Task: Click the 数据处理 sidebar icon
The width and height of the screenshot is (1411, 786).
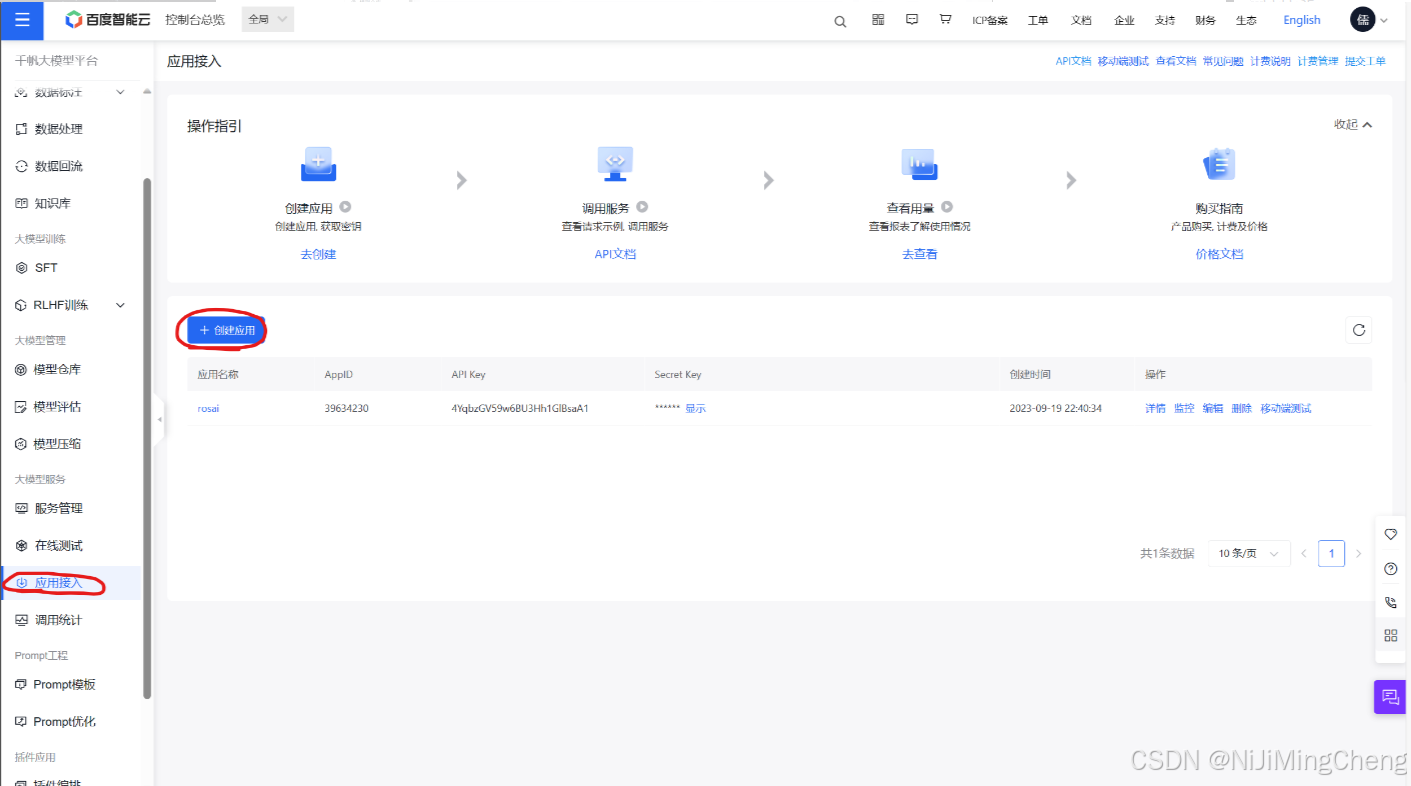Action: point(22,129)
